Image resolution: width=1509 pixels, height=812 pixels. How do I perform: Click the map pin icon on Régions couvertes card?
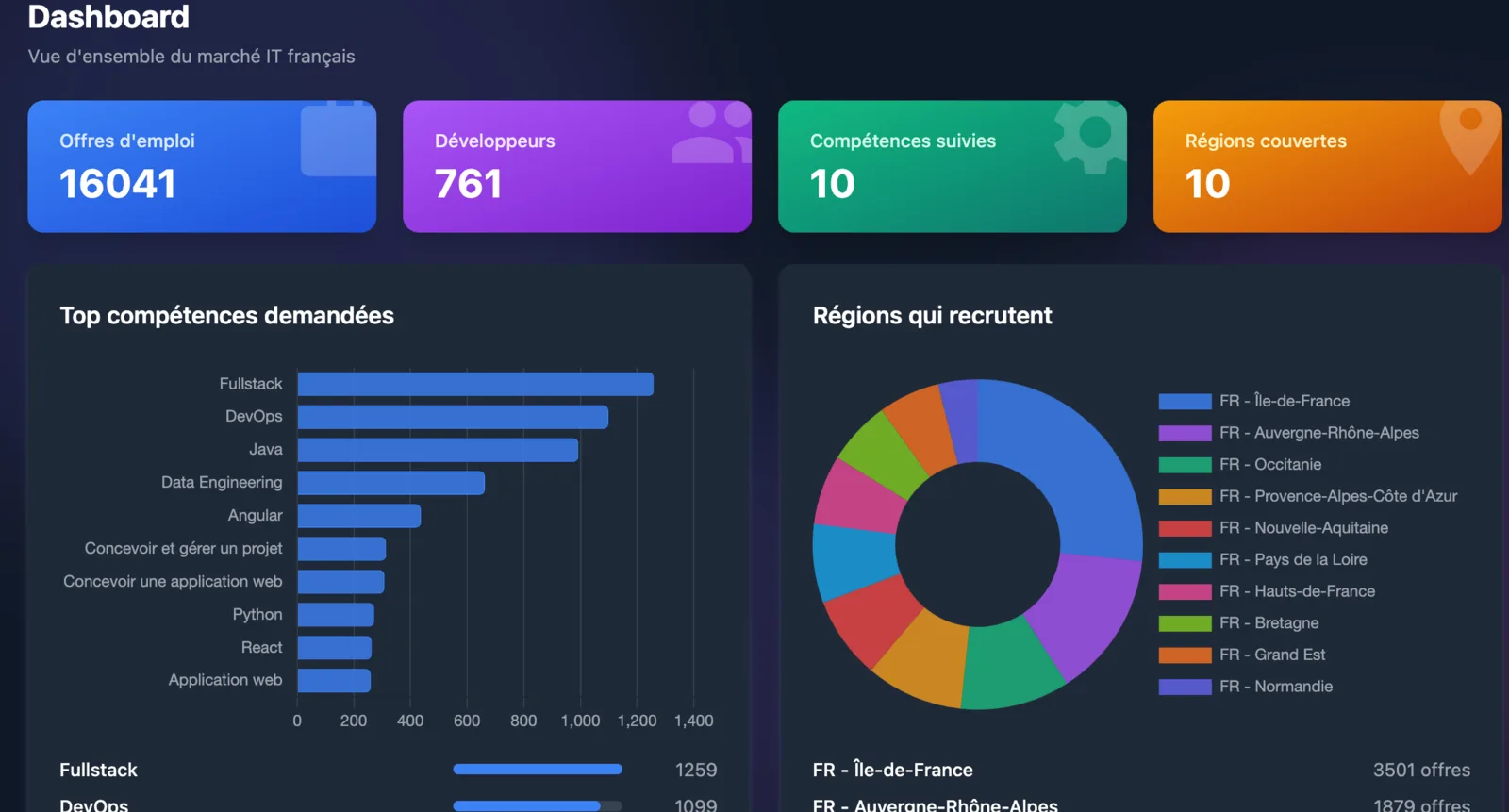pyautogui.click(x=1469, y=138)
